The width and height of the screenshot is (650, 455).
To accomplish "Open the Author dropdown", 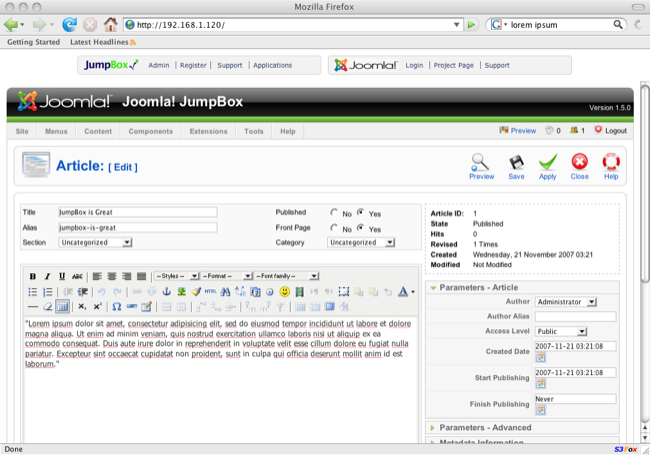I will [x=565, y=302].
